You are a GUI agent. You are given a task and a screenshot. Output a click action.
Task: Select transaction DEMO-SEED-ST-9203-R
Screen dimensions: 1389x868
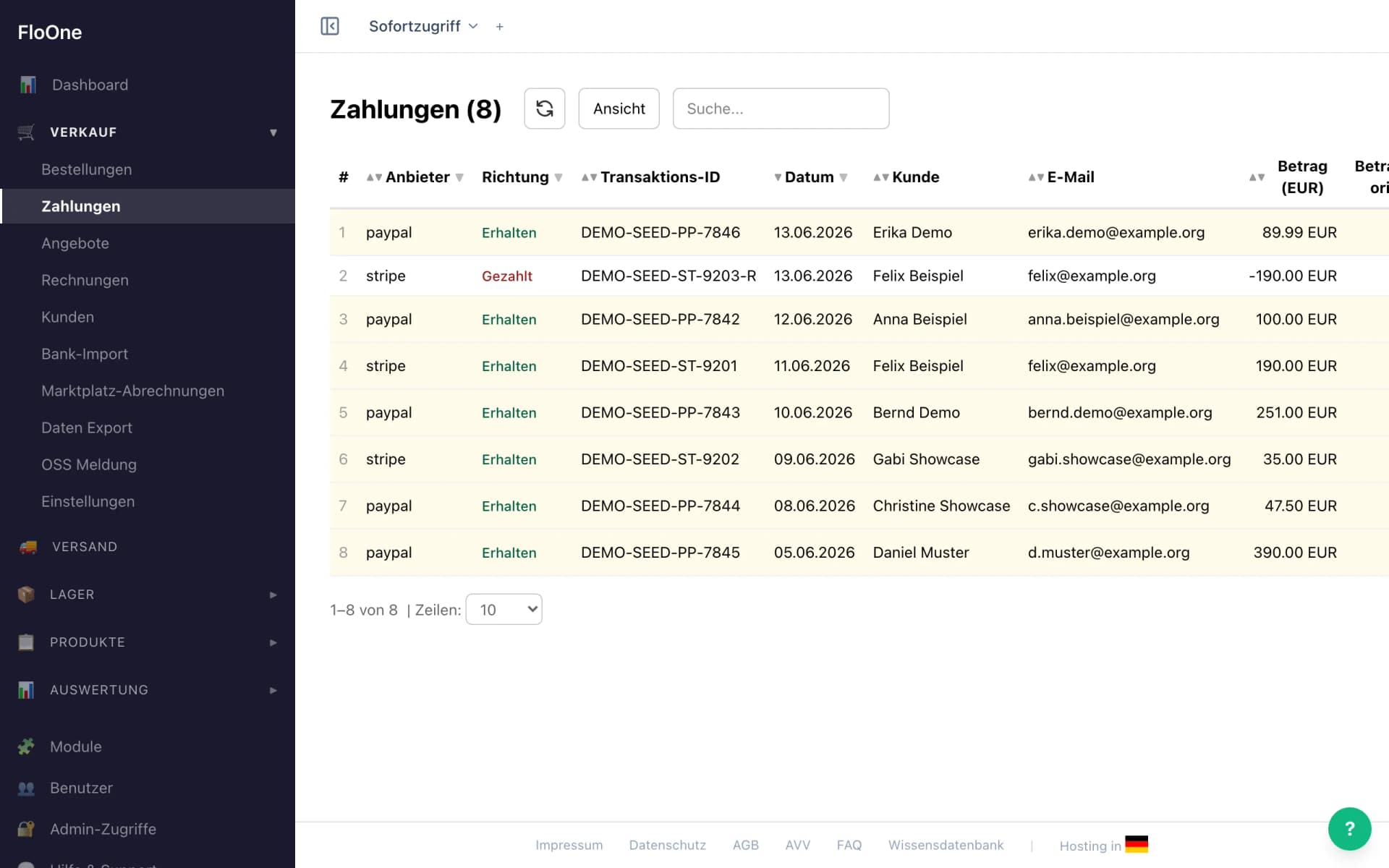pos(668,276)
